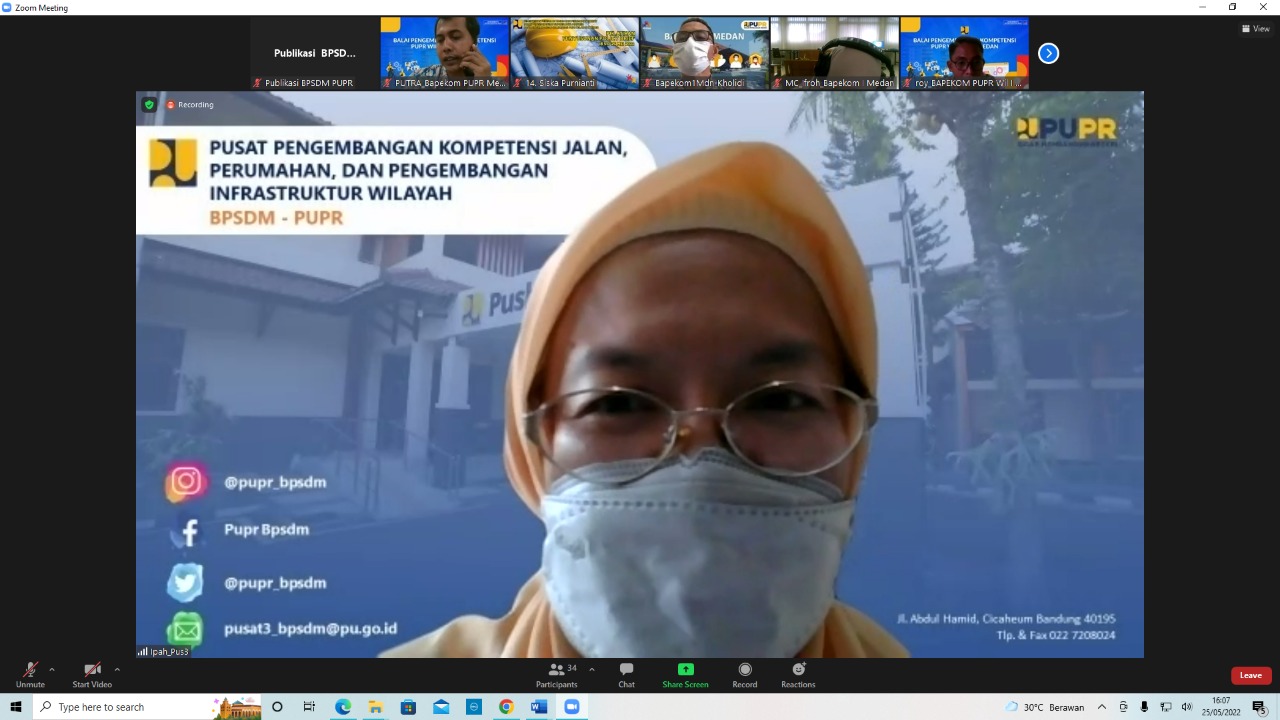Select the roy_BAPEKOM PUPR video thumbnail
The height and width of the screenshot is (720, 1280).
tap(964, 53)
